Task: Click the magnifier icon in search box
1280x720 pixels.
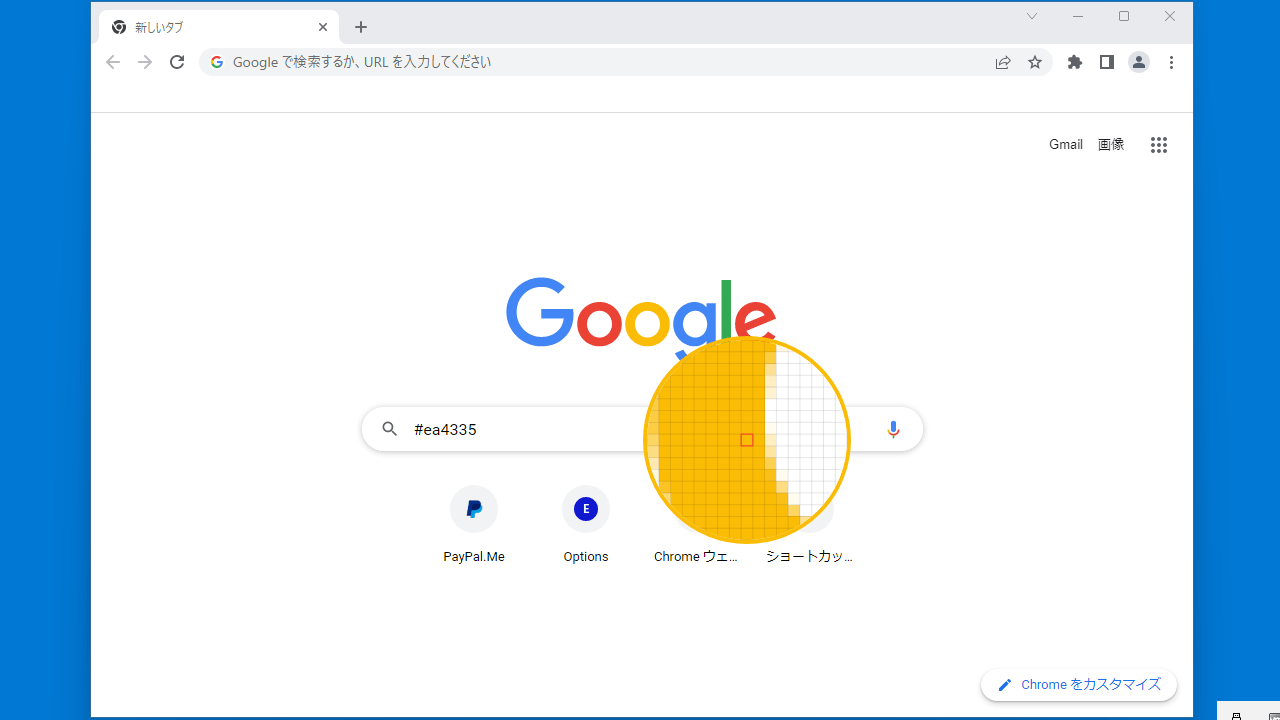Action: tap(390, 429)
